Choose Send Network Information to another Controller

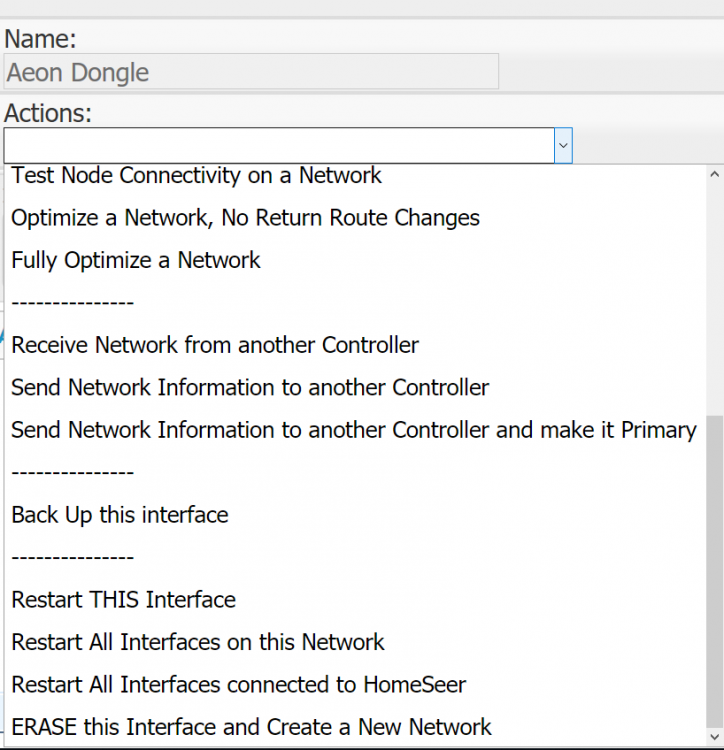pyautogui.click(x=250, y=387)
